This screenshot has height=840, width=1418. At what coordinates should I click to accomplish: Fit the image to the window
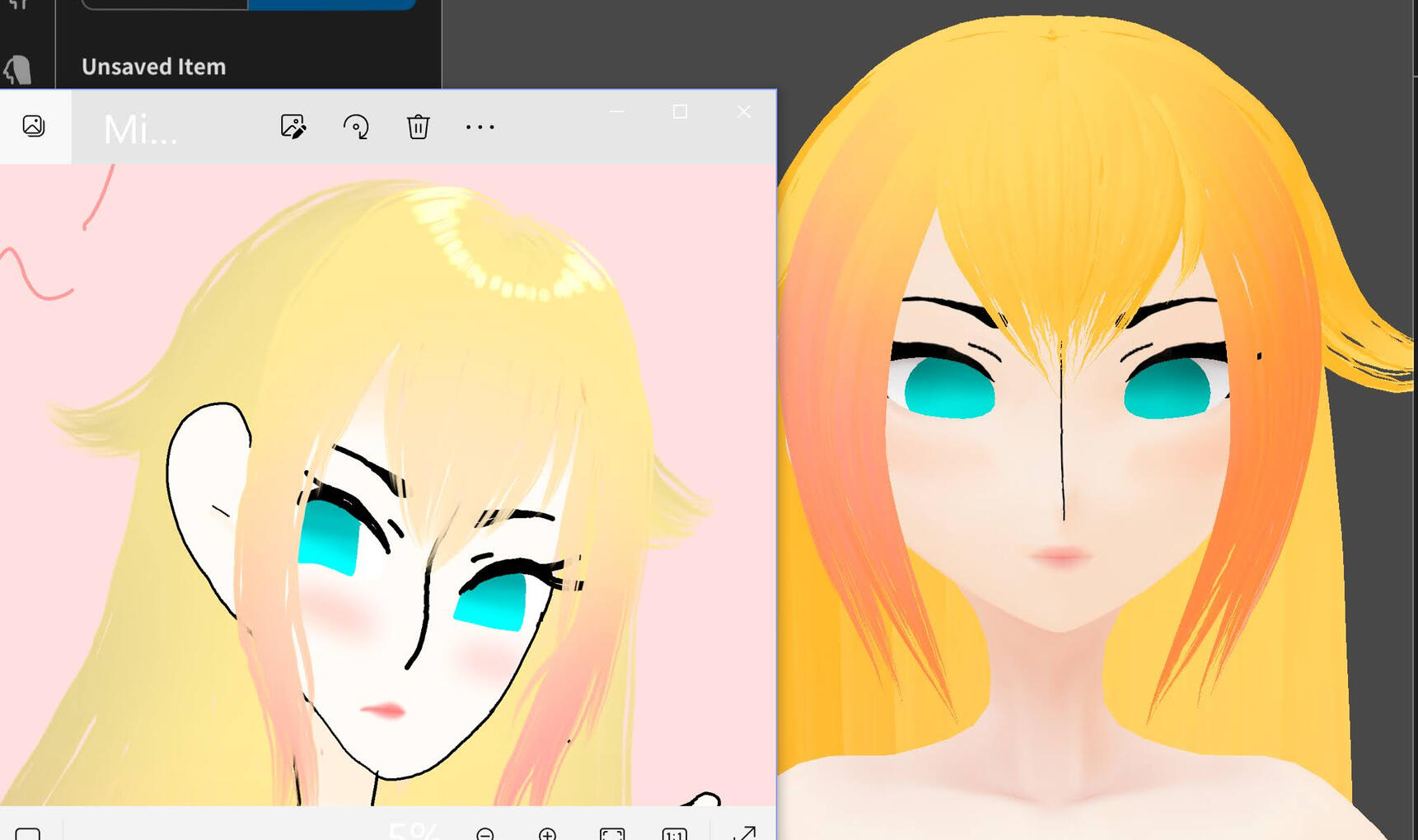(x=612, y=833)
